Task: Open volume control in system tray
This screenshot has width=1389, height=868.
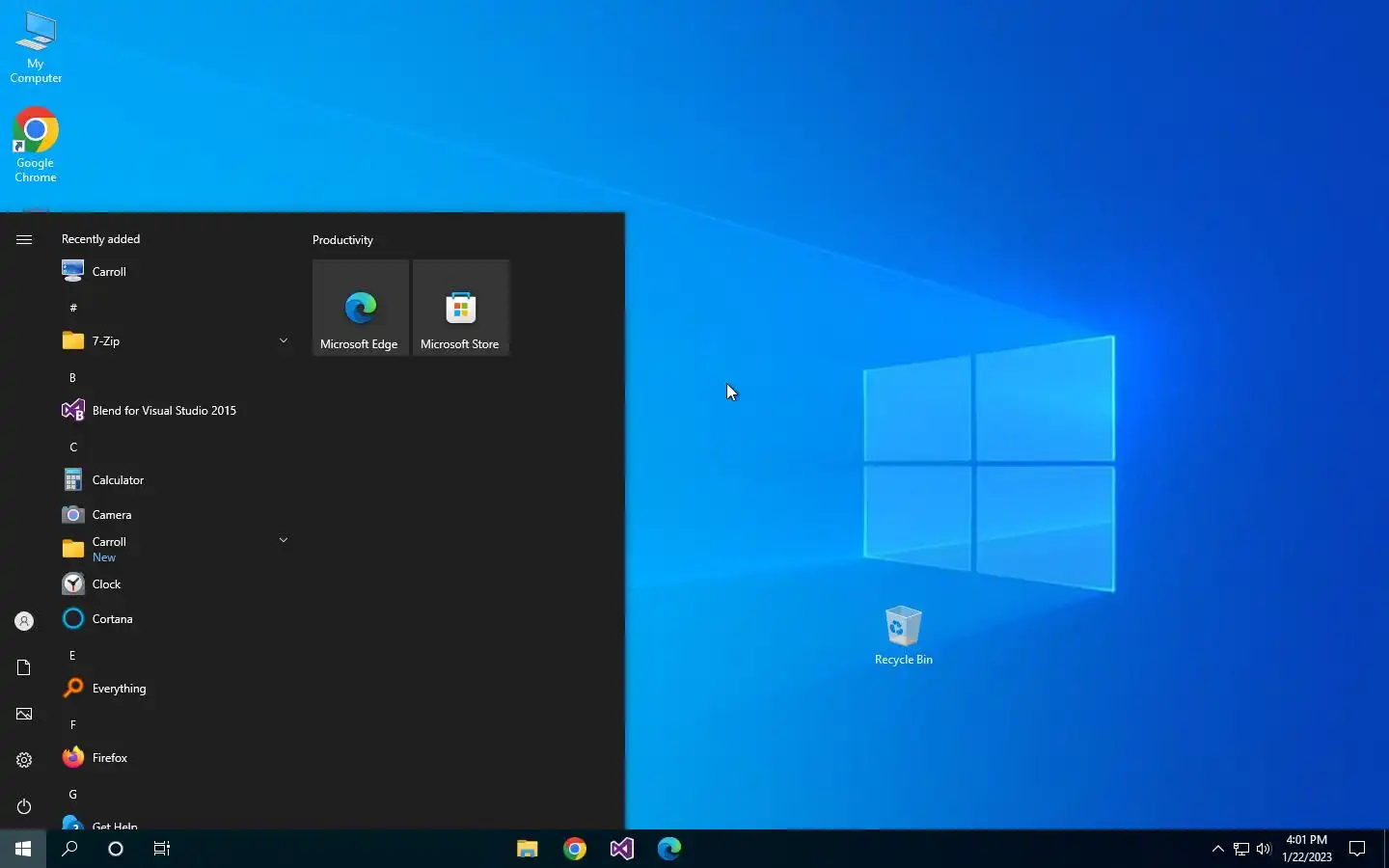Action: click(x=1264, y=849)
